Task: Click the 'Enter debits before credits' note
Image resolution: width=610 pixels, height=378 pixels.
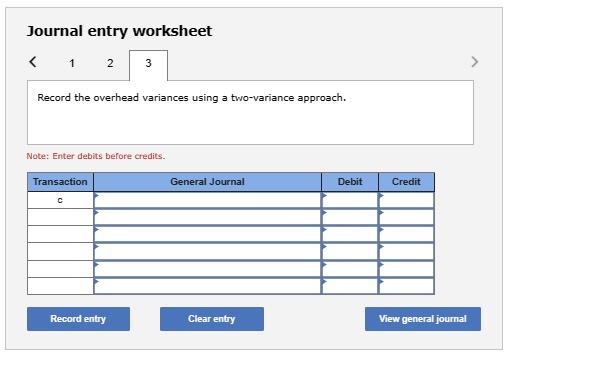Action: 96,156
